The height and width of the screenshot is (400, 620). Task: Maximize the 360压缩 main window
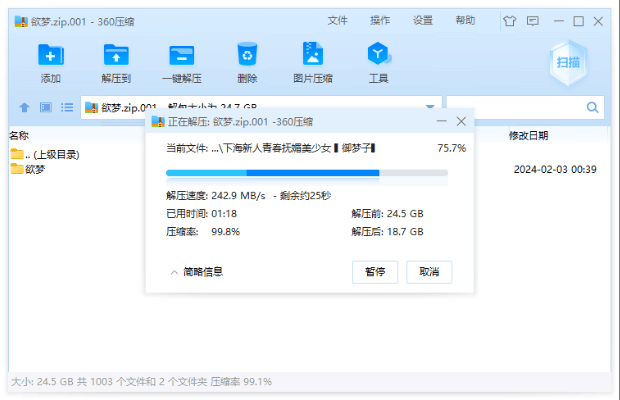pos(578,21)
